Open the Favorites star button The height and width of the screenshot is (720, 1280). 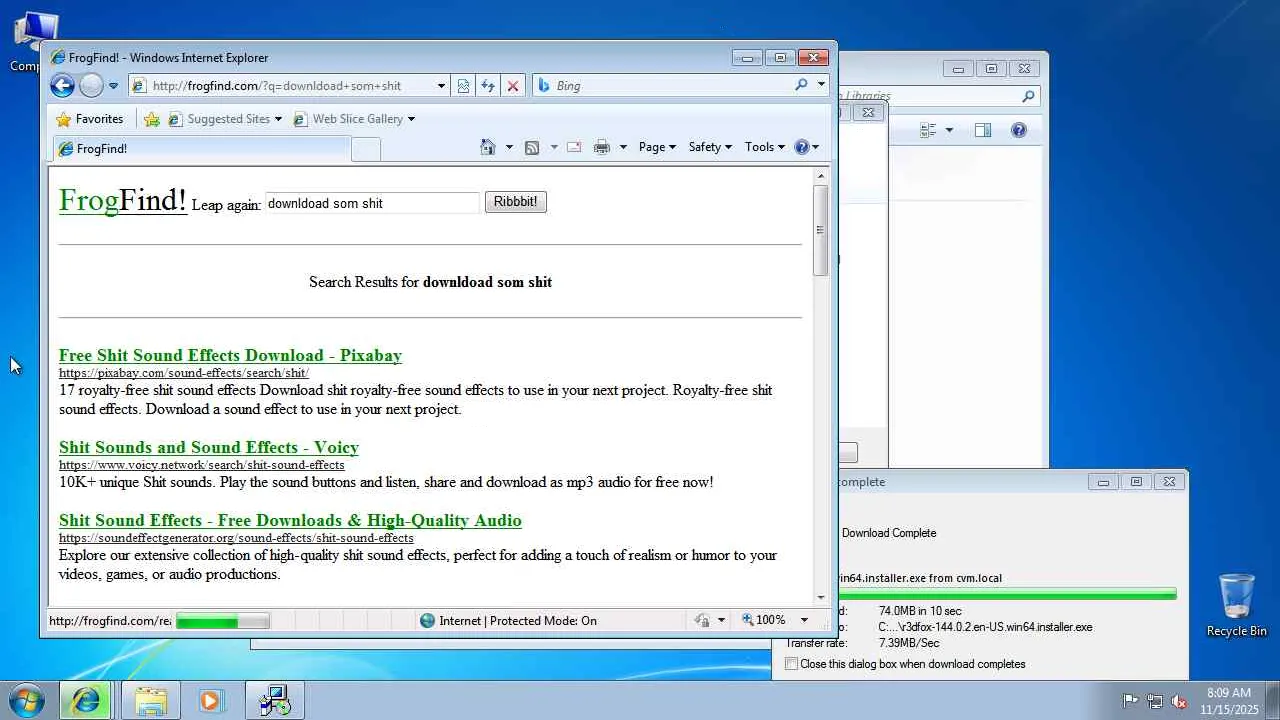coord(90,119)
